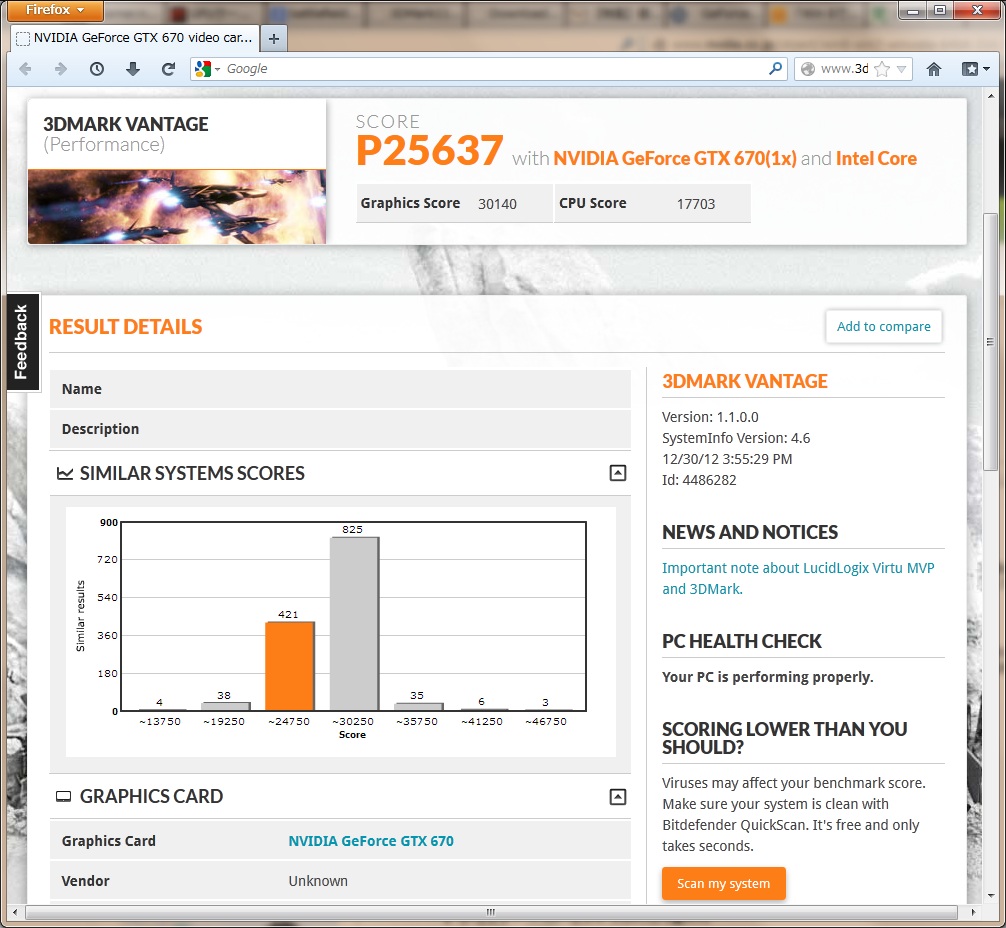Open the downloads arrow icon
1006x928 pixels.
[x=133, y=69]
